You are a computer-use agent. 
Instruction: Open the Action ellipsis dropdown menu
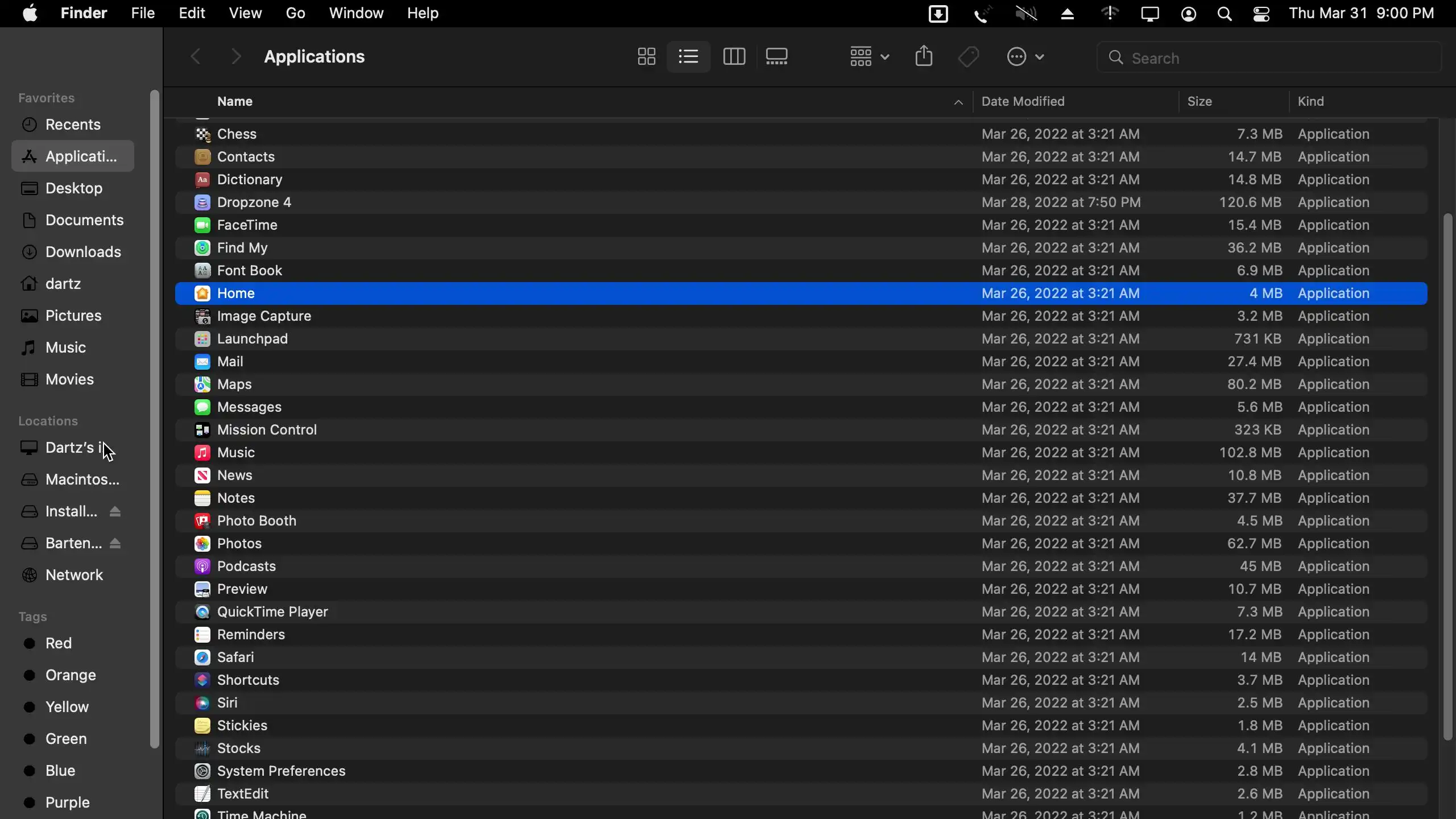pyautogui.click(x=1025, y=57)
